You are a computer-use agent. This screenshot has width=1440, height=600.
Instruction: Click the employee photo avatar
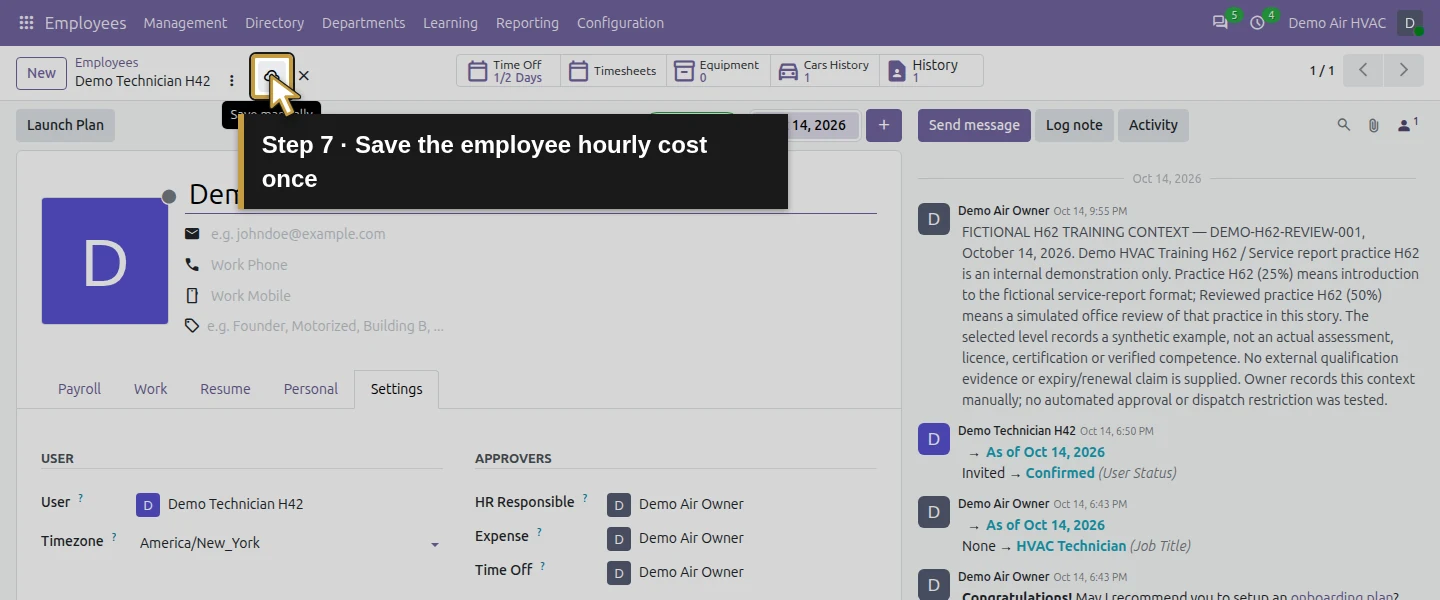(105, 261)
